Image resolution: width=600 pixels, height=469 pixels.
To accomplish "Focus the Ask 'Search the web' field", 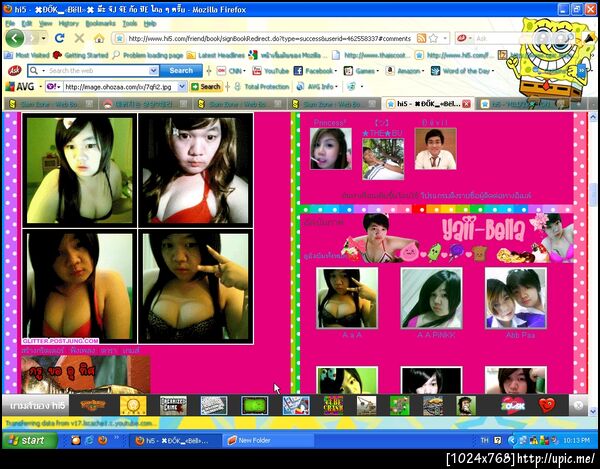I will [x=94, y=70].
